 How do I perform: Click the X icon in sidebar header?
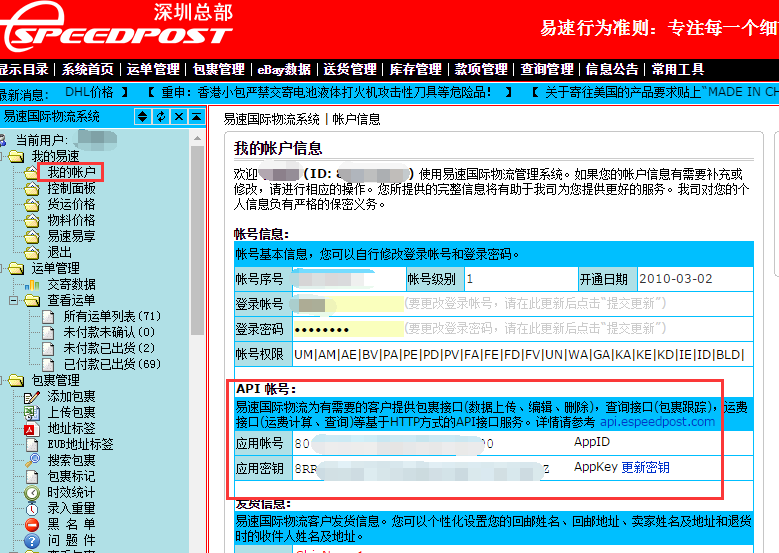coord(179,117)
